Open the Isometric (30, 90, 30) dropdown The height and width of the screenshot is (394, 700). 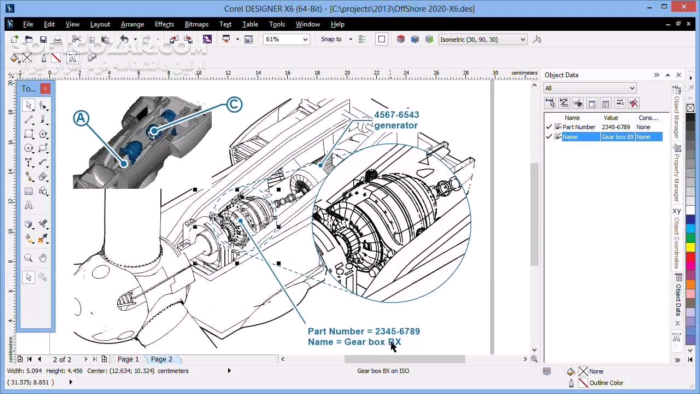coord(523,40)
